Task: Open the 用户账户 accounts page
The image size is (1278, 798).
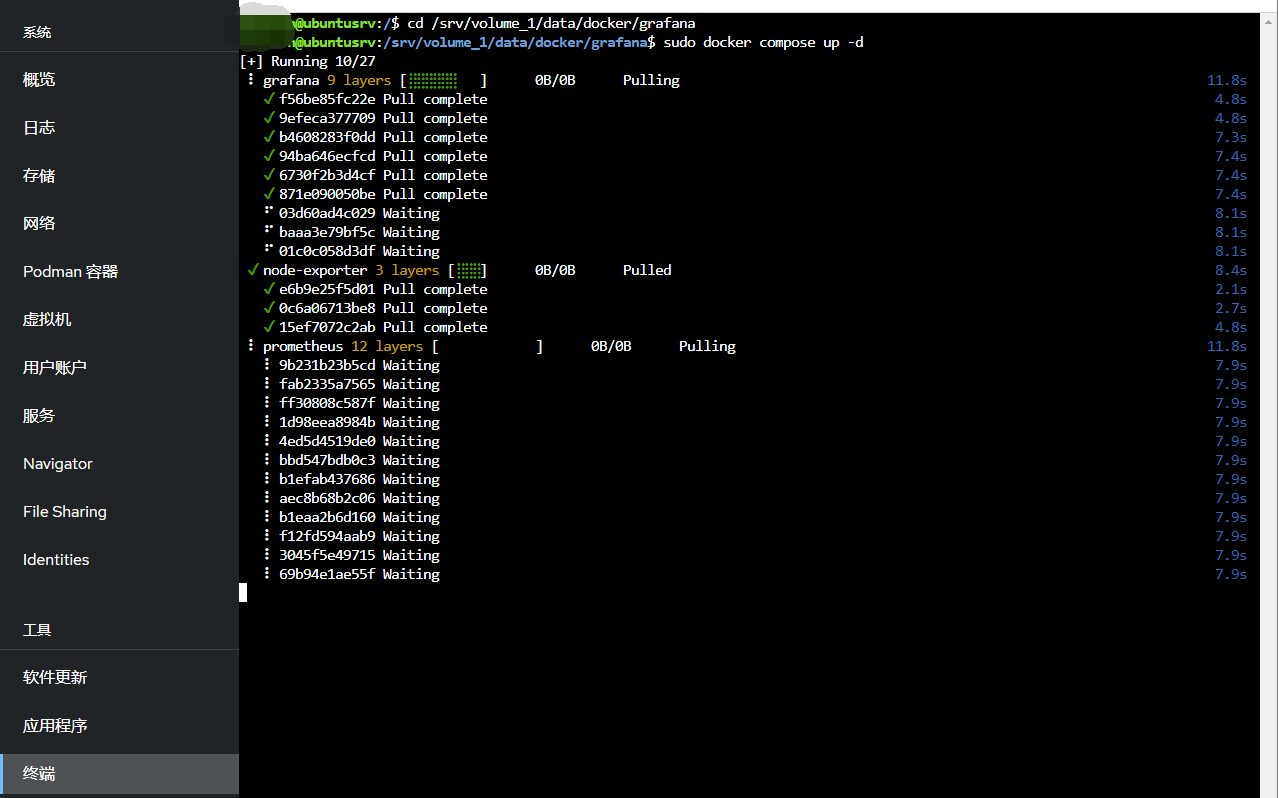Action: (x=55, y=368)
